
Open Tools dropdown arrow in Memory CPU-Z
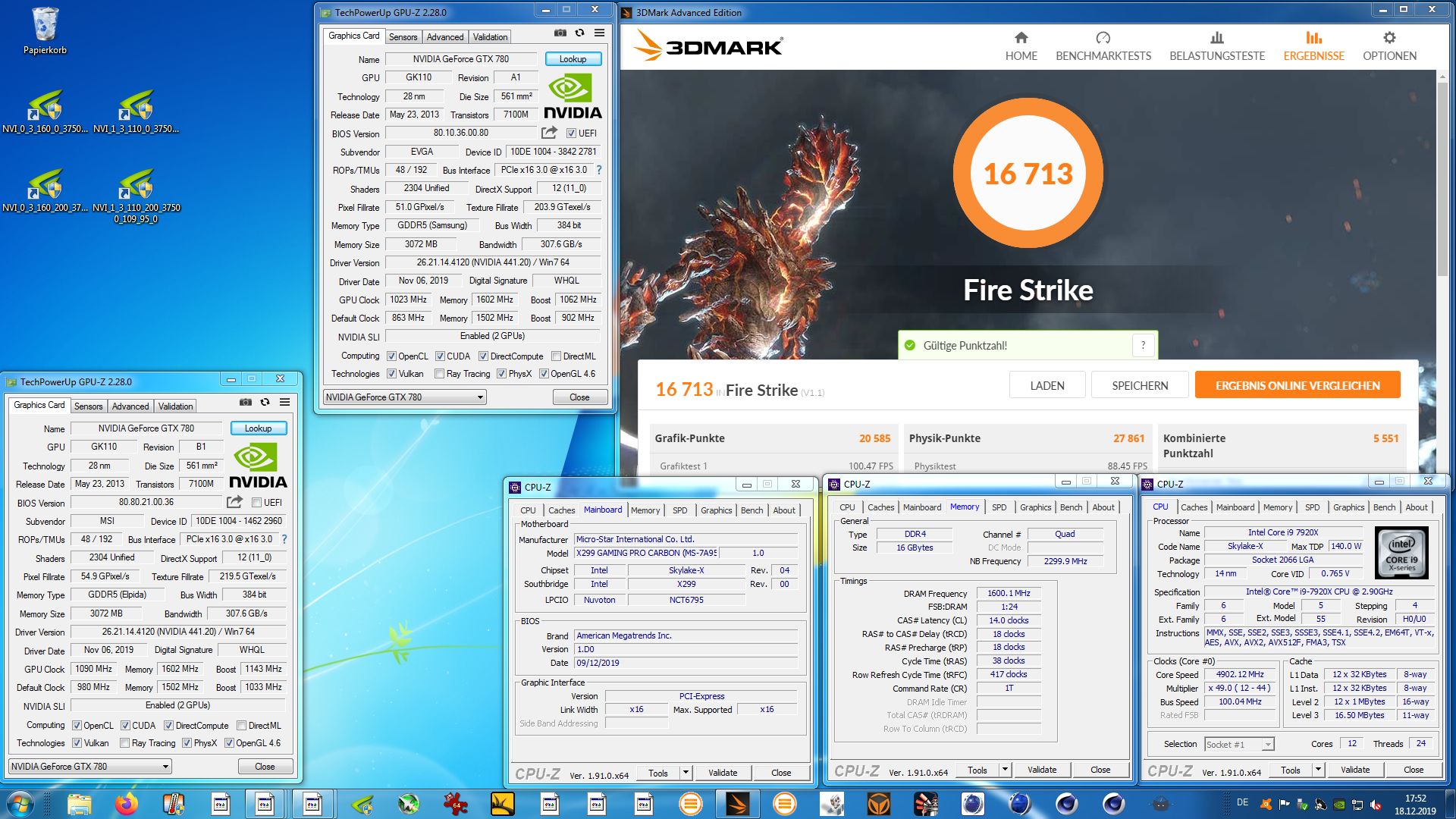(1005, 770)
